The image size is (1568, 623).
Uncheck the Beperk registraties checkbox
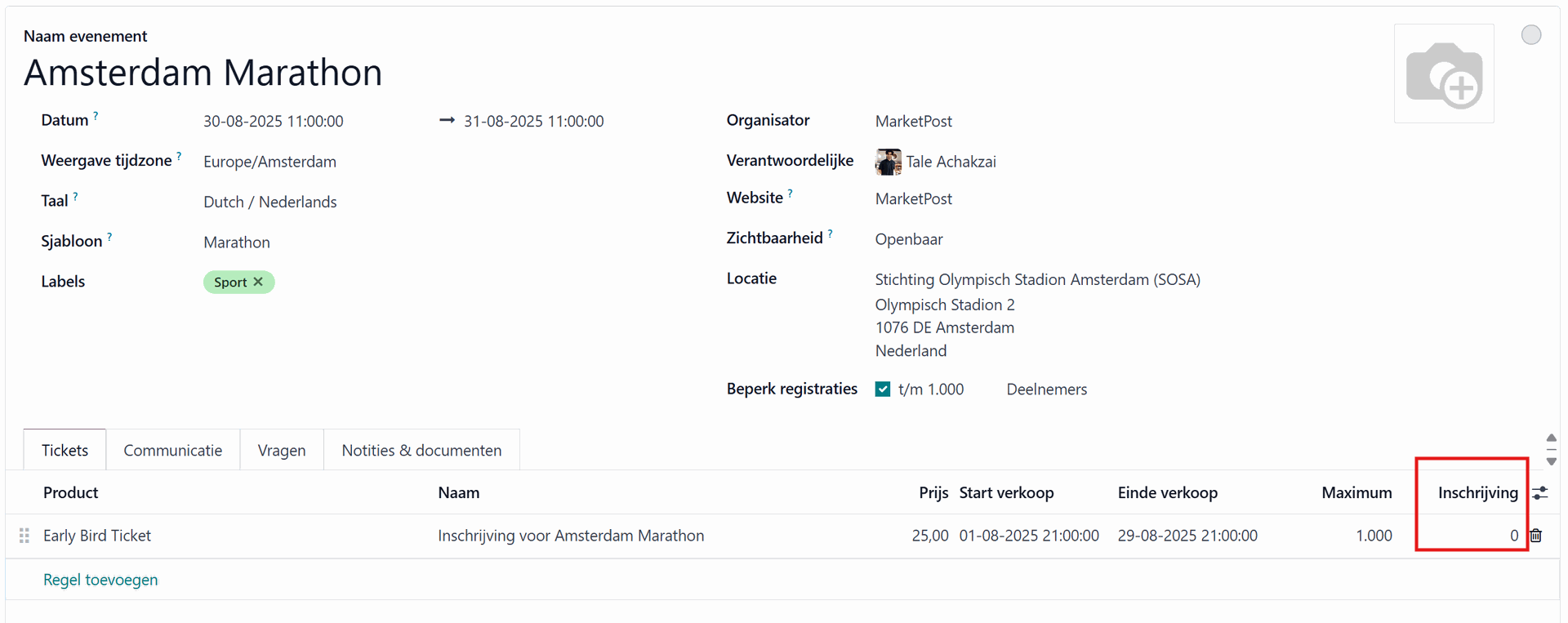tap(883, 389)
